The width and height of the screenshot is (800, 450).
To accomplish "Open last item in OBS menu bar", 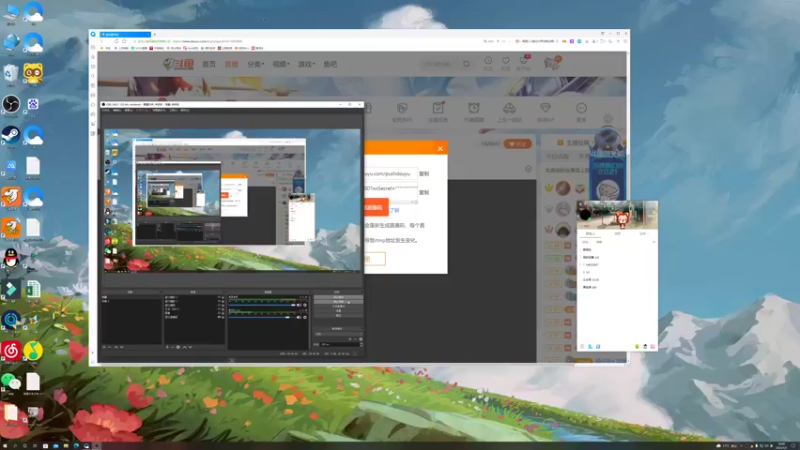I will [185, 110].
